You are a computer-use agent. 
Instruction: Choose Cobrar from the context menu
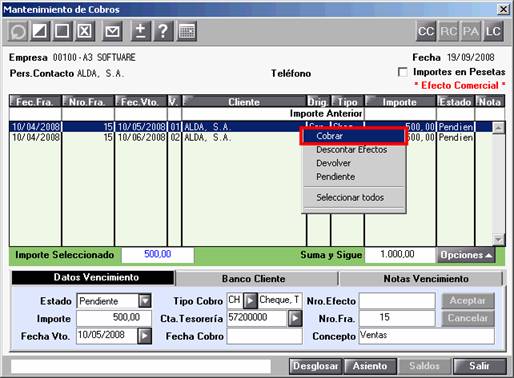[x=353, y=136]
